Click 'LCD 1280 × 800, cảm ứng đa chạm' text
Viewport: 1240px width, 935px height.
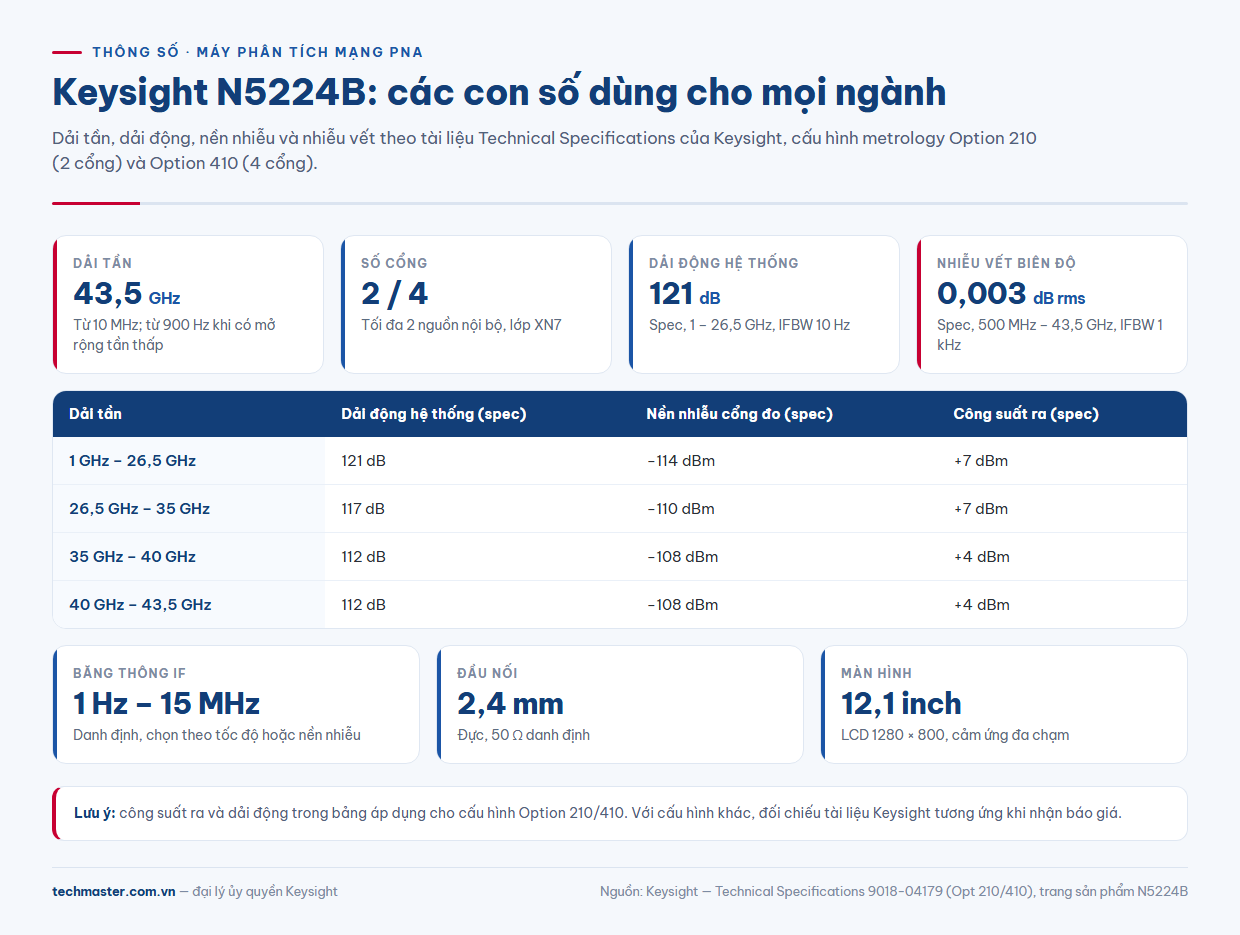tap(955, 735)
